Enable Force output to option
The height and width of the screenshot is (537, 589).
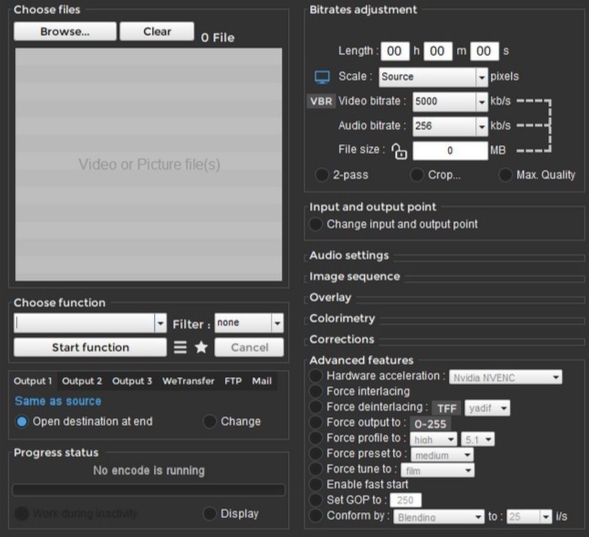(x=315, y=422)
